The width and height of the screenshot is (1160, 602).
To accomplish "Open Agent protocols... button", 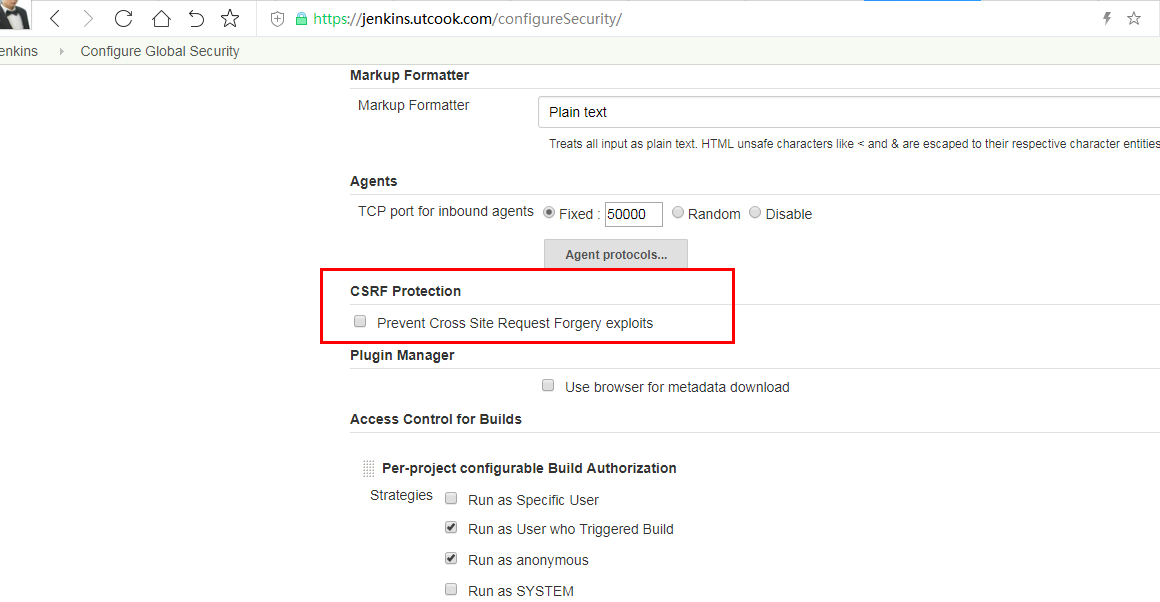I will click(616, 254).
